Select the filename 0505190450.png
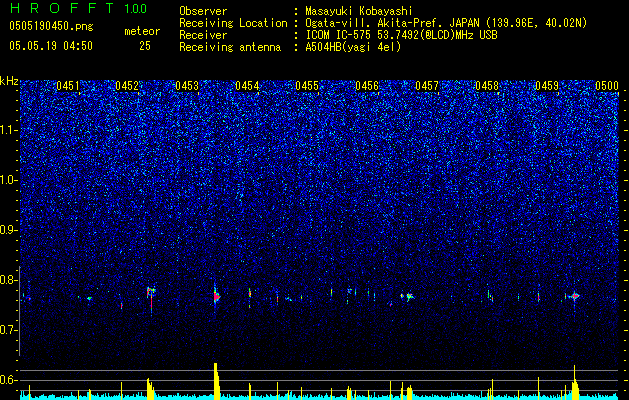The width and height of the screenshot is (629, 400). 51,26
